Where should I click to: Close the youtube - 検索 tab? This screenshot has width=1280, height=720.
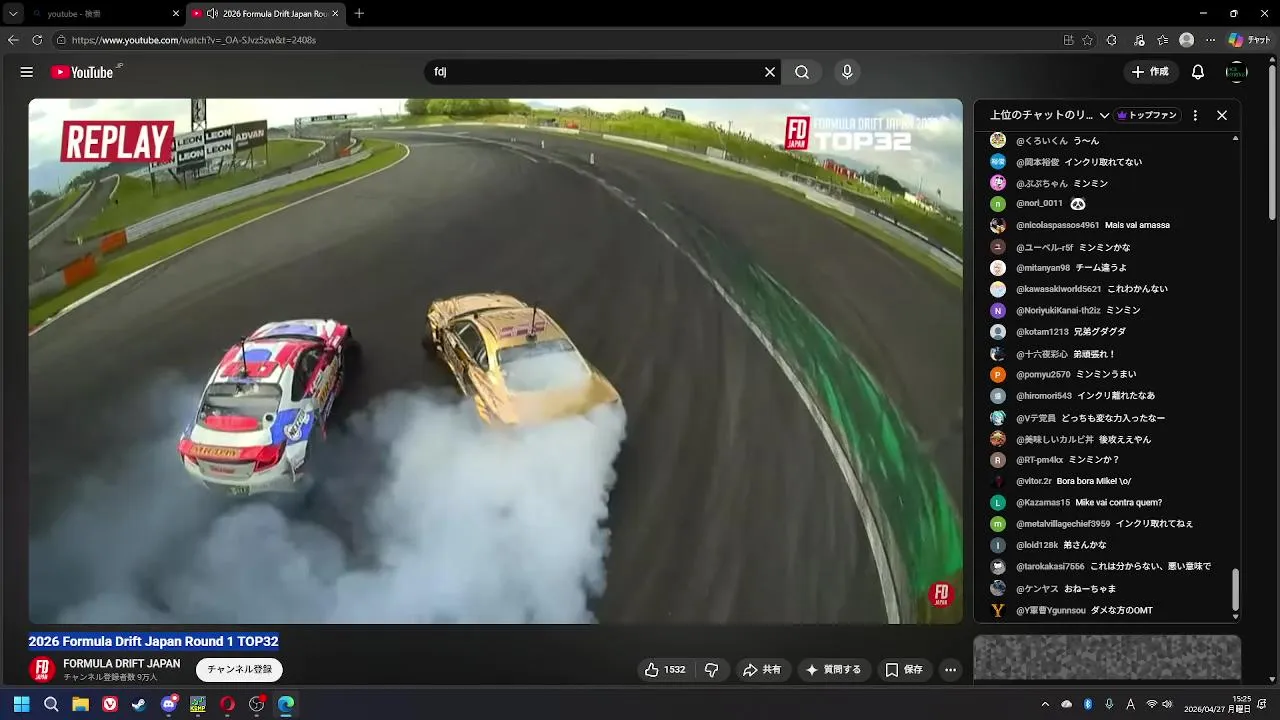click(176, 13)
